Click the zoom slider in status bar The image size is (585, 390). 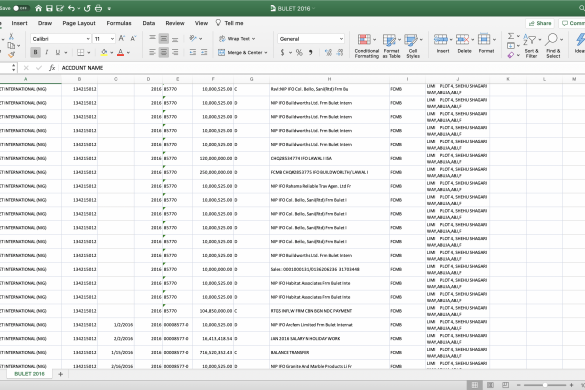tap(545, 385)
